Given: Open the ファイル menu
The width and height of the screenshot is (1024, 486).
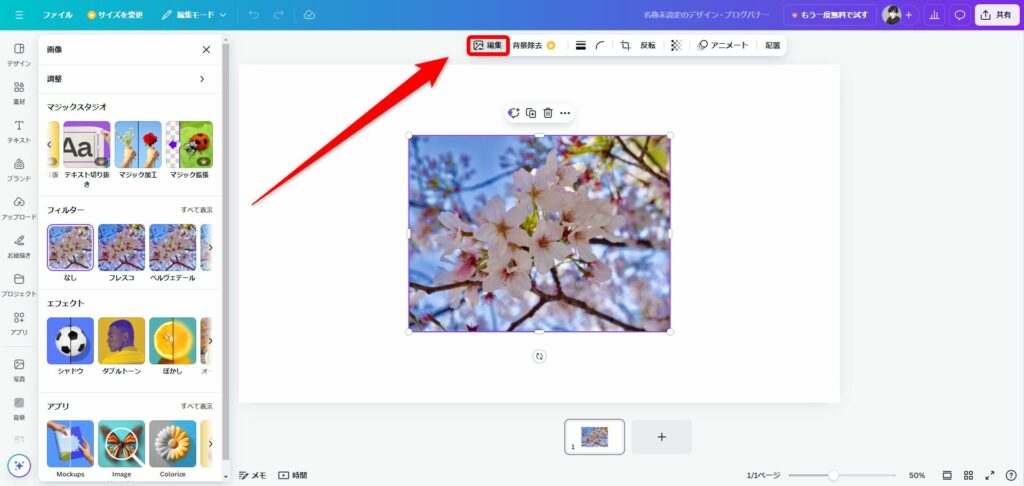Looking at the screenshot, I should coord(57,14).
